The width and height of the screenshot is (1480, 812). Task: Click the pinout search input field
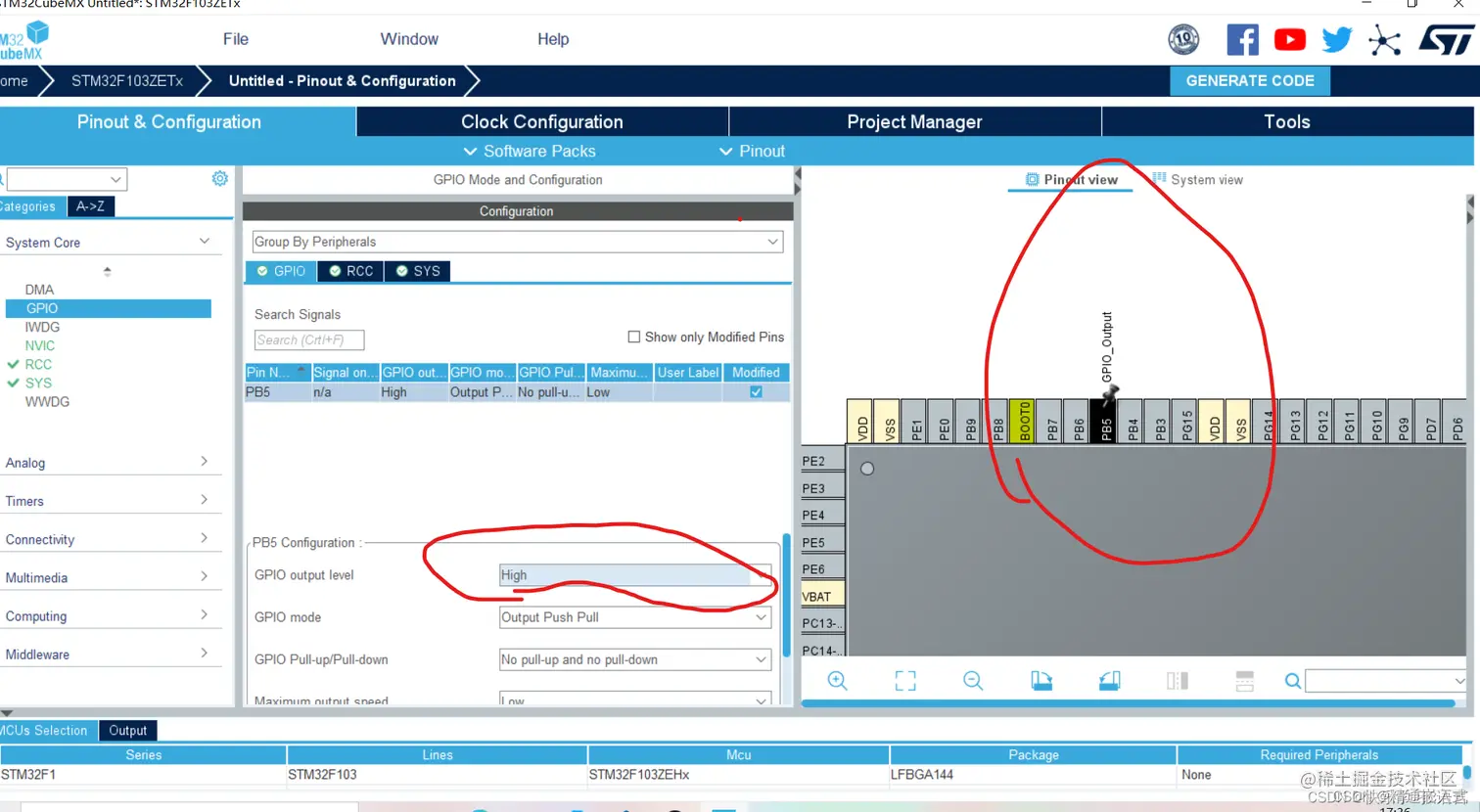(x=1385, y=681)
